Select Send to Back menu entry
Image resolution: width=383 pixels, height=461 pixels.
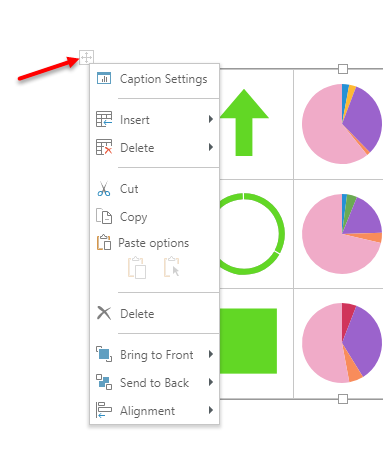pyautogui.click(x=154, y=382)
